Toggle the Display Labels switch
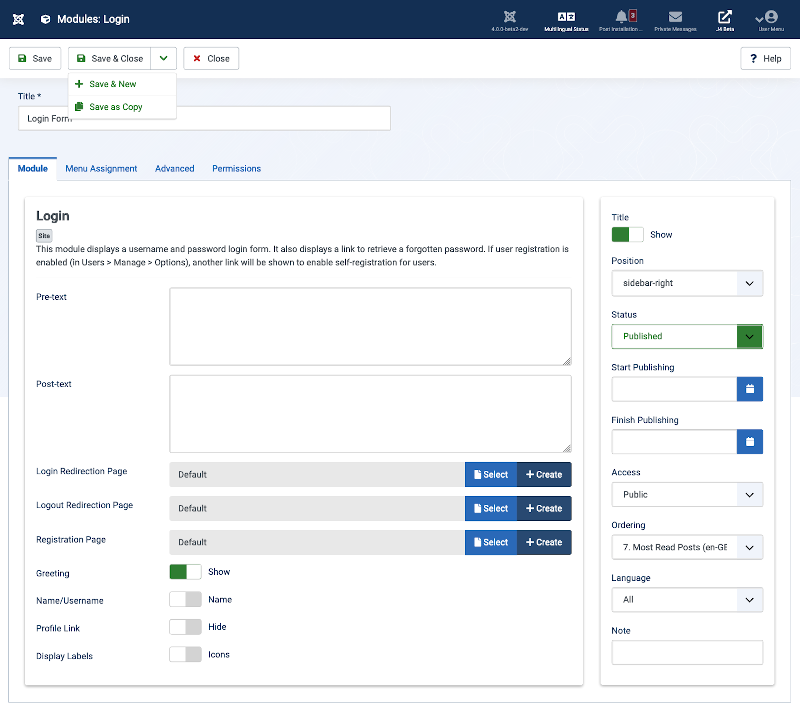Screen dimensions: 800x712 pos(185,654)
